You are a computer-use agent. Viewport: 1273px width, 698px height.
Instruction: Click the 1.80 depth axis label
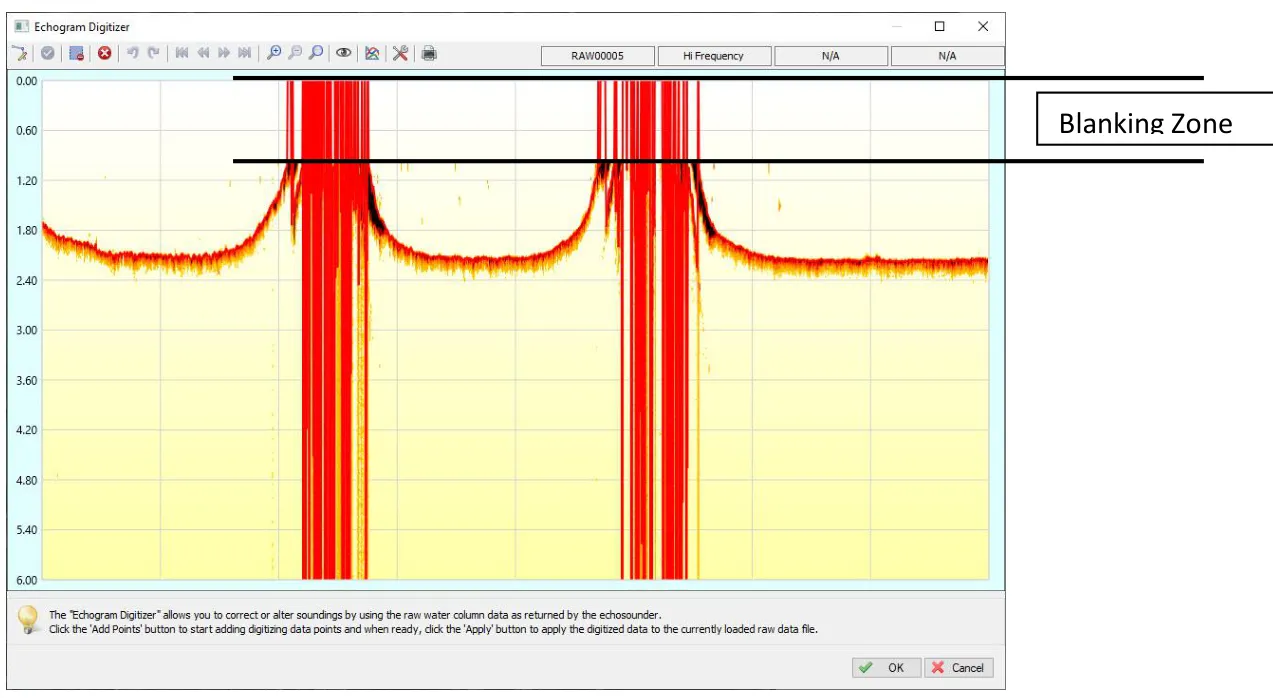[x=26, y=231]
